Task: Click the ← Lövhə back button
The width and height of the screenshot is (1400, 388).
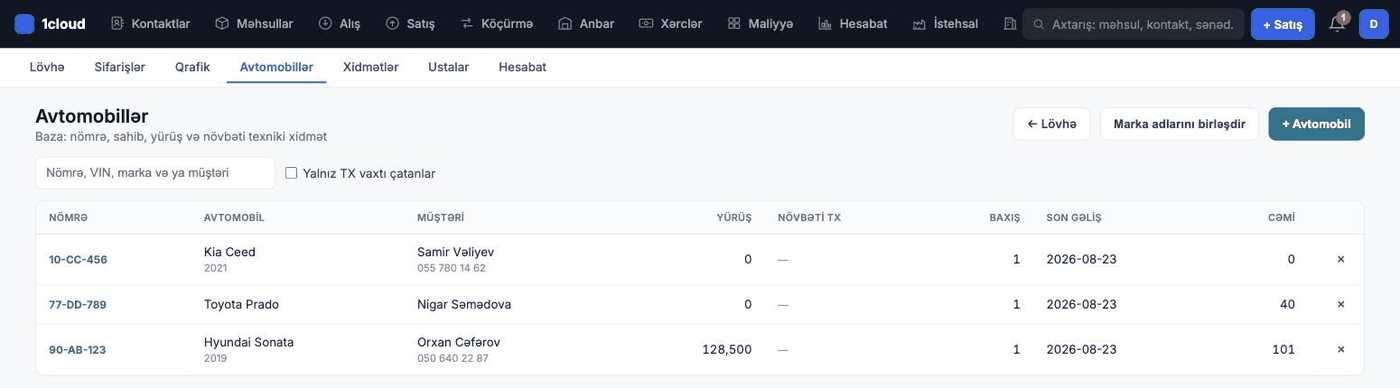Action: tap(1051, 124)
